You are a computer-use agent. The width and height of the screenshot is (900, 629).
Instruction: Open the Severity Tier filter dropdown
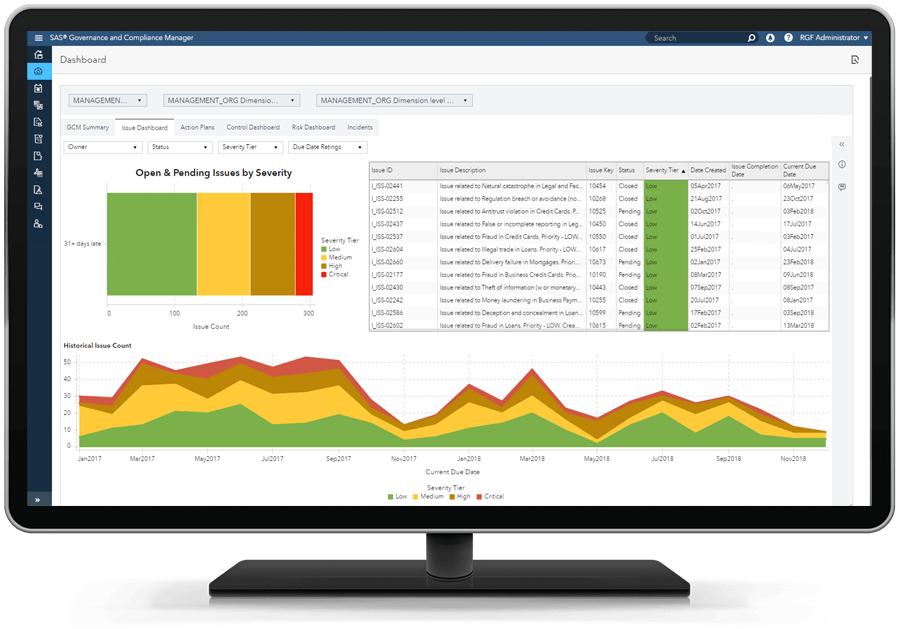[251, 147]
